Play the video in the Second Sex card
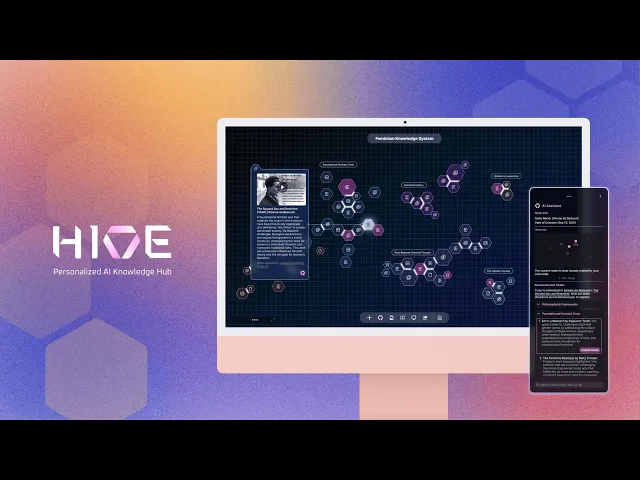This screenshot has height=480, width=640. (282, 187)
